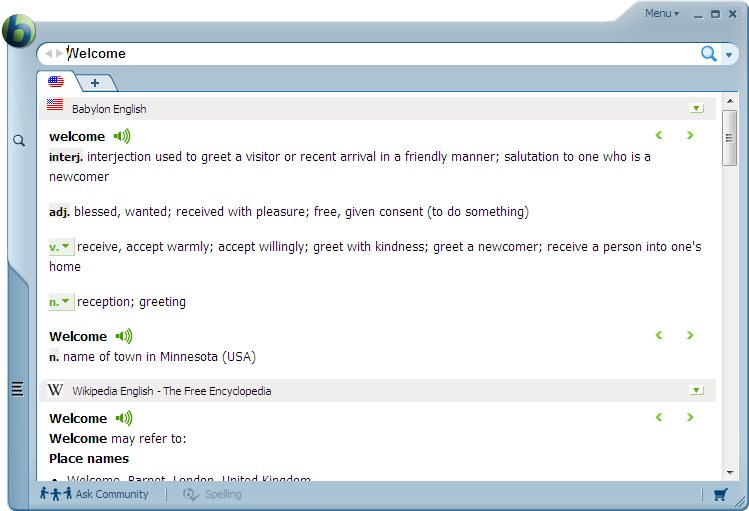
Task: Click 'Welcome may refer to:' line
Action: click(118, 438)
